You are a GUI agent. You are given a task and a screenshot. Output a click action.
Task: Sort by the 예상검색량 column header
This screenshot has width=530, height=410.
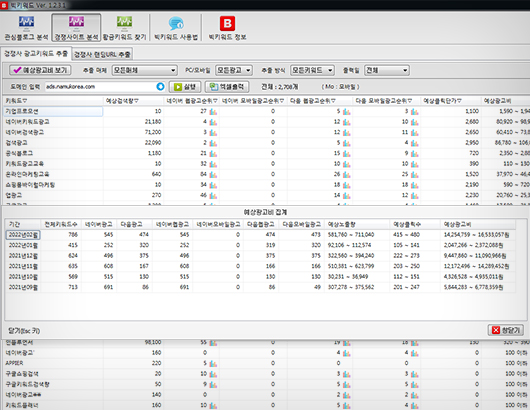(133, 101)
